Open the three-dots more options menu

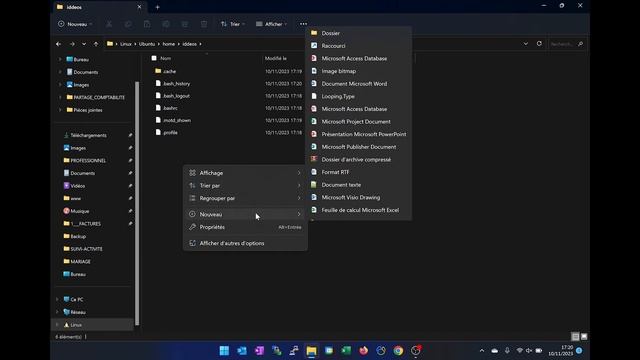coord(303,24)
